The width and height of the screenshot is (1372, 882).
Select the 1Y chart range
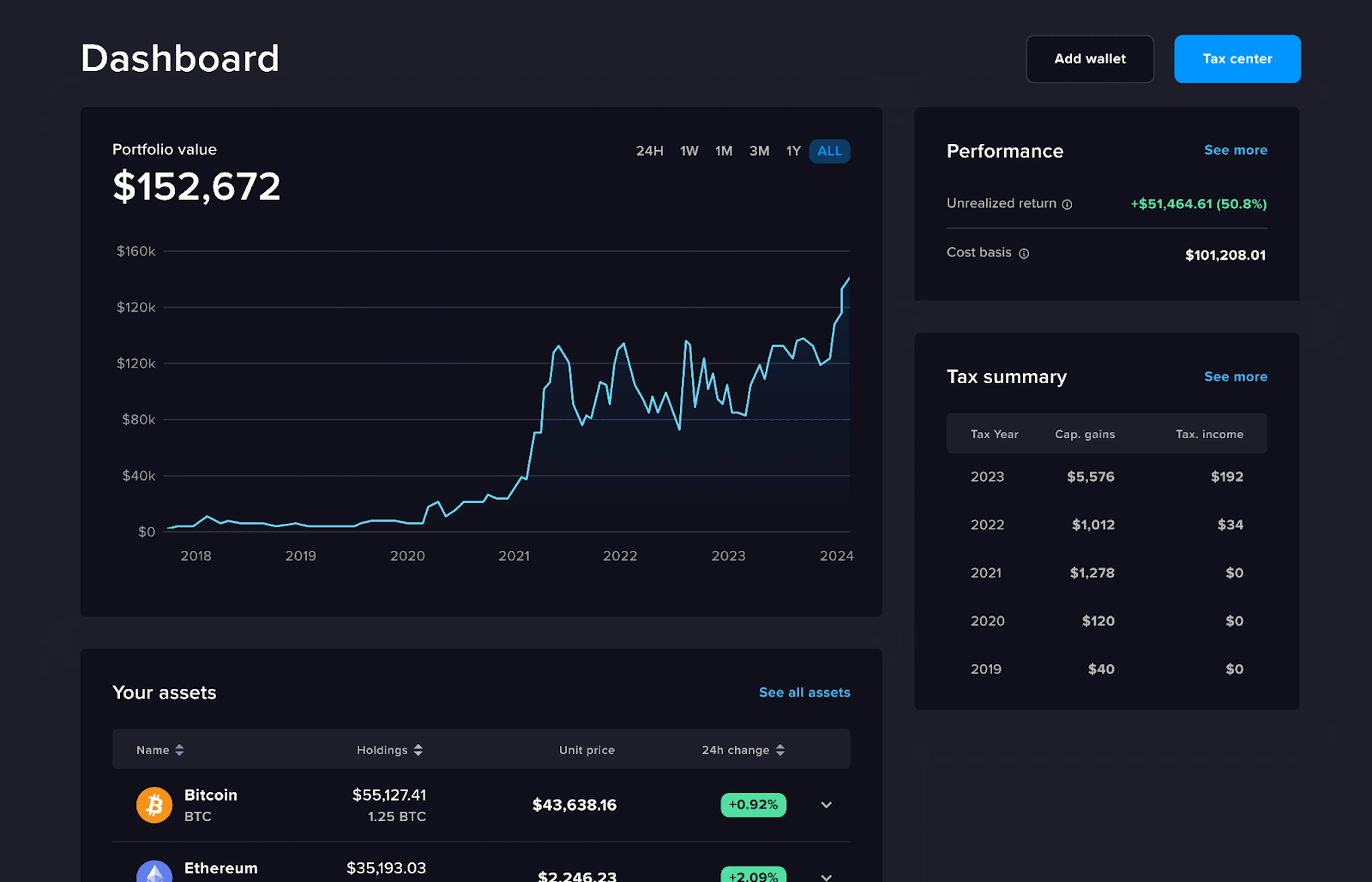tap(792, 151)
